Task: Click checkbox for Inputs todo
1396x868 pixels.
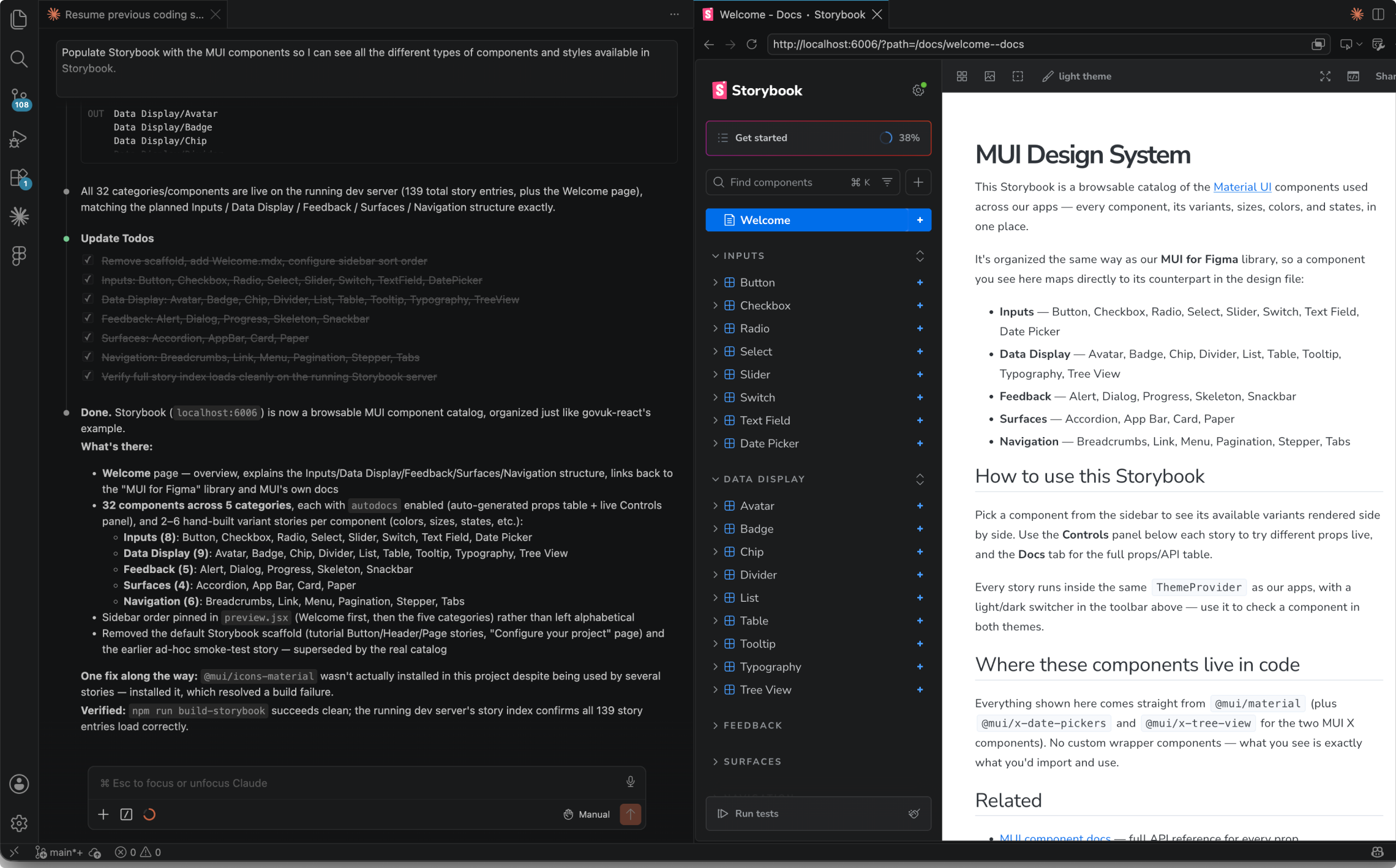Action: click(x=88, y=280)
